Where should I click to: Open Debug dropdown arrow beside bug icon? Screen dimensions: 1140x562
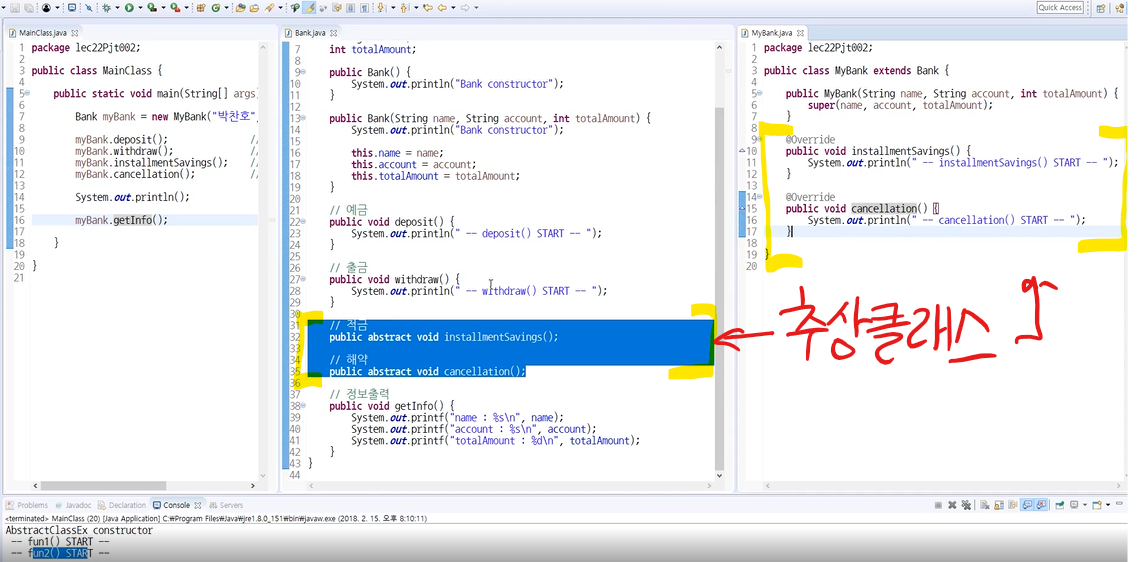click(x=117, y=8)
